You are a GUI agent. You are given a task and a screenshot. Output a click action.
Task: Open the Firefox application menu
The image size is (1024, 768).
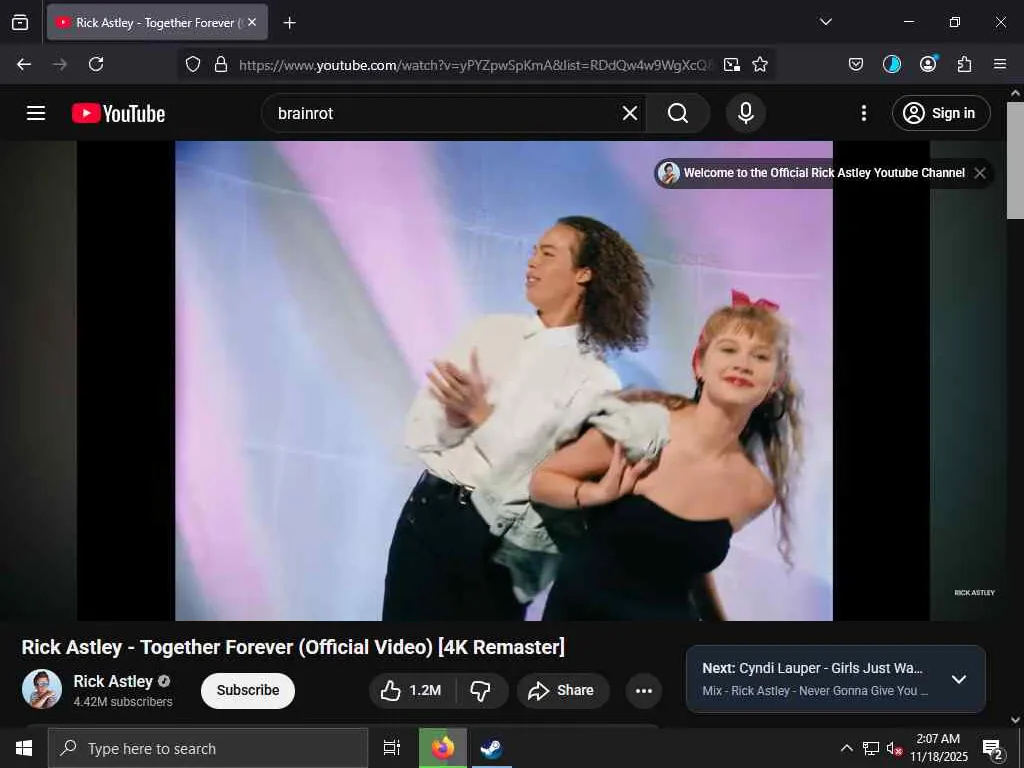(x=1000, y=64)
